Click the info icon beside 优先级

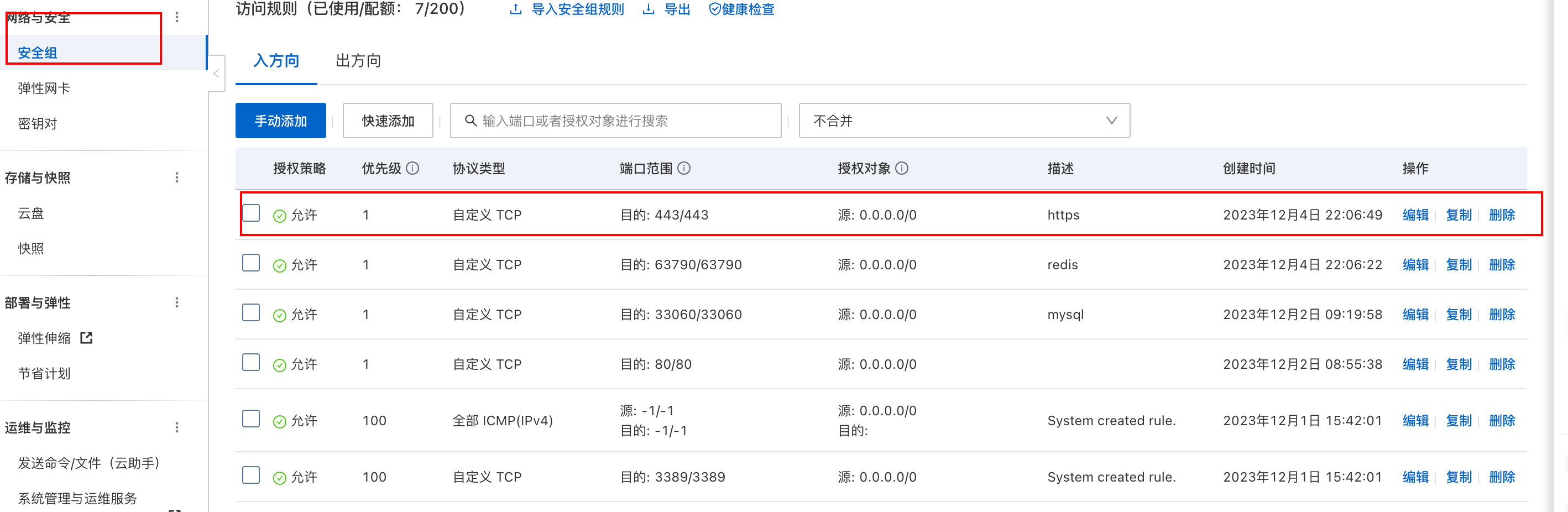point(414,168)
